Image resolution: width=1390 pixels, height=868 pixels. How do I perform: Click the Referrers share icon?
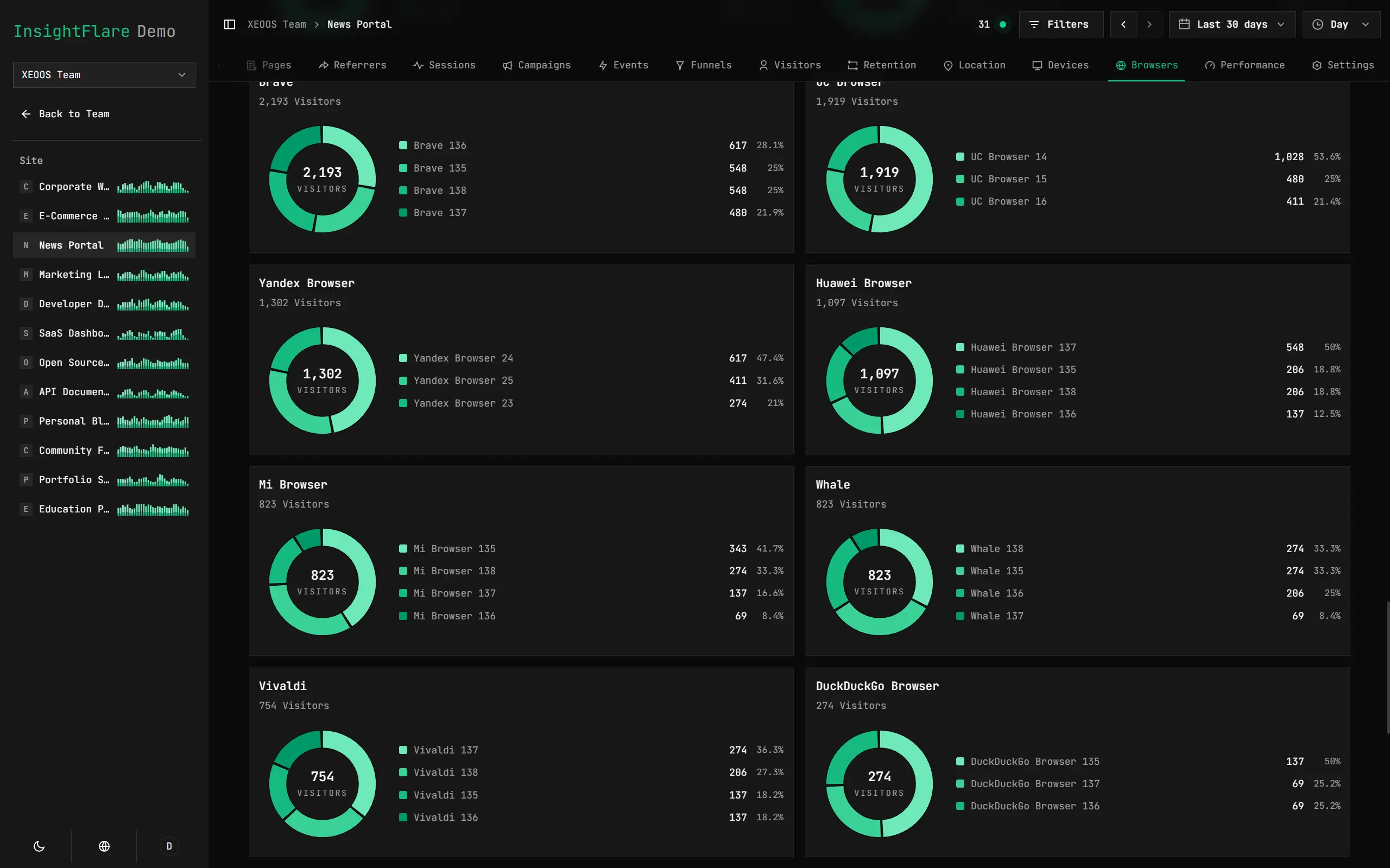[x=324, y=66]
